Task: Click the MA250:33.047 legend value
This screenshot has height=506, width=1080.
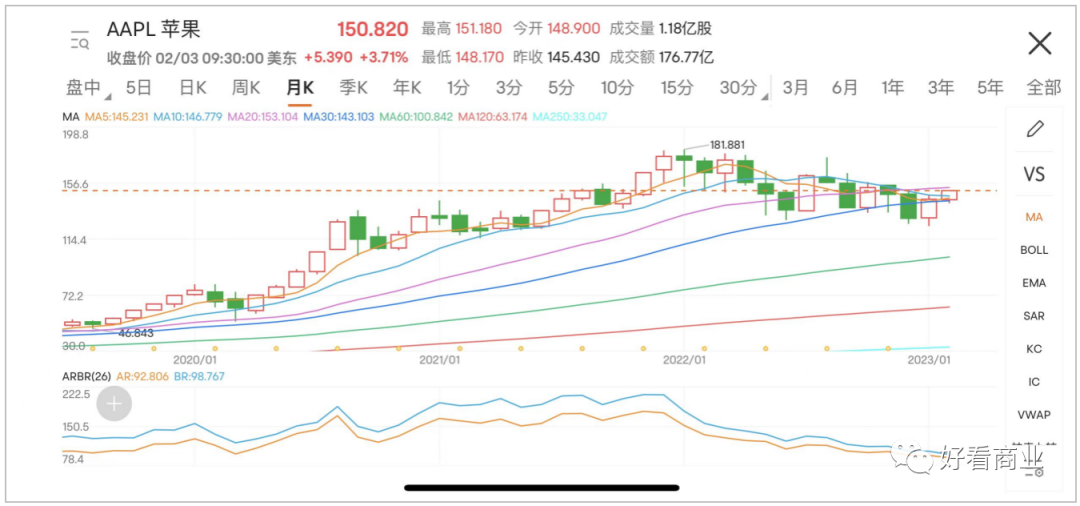Action: [570, 117]
